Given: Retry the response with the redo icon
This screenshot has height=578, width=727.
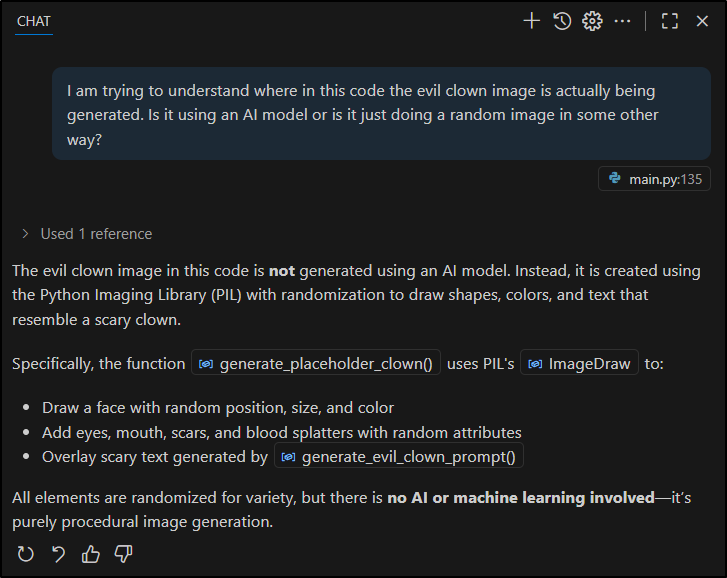Looking at the screenshot, I should pos(26,553).
